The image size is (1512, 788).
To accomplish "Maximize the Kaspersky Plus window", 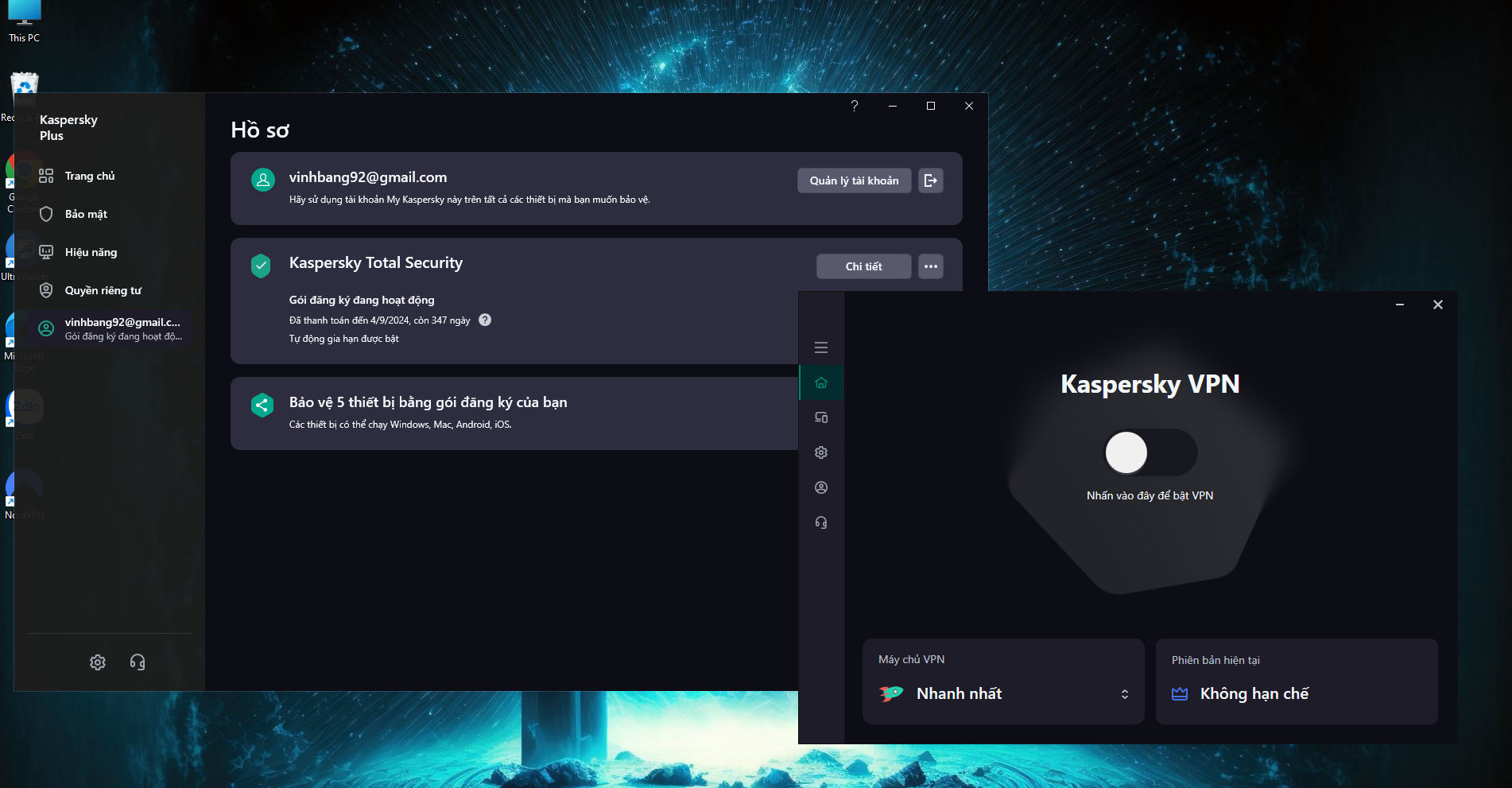I will 931,106.
